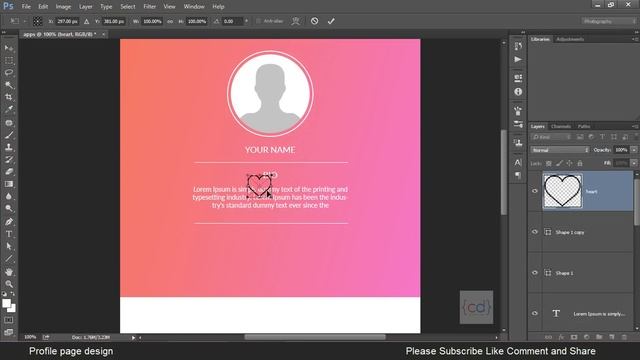640x360 pixels.
Task: Select the Line shape tool
Action: pyautogui.click(x=9, y=258)
